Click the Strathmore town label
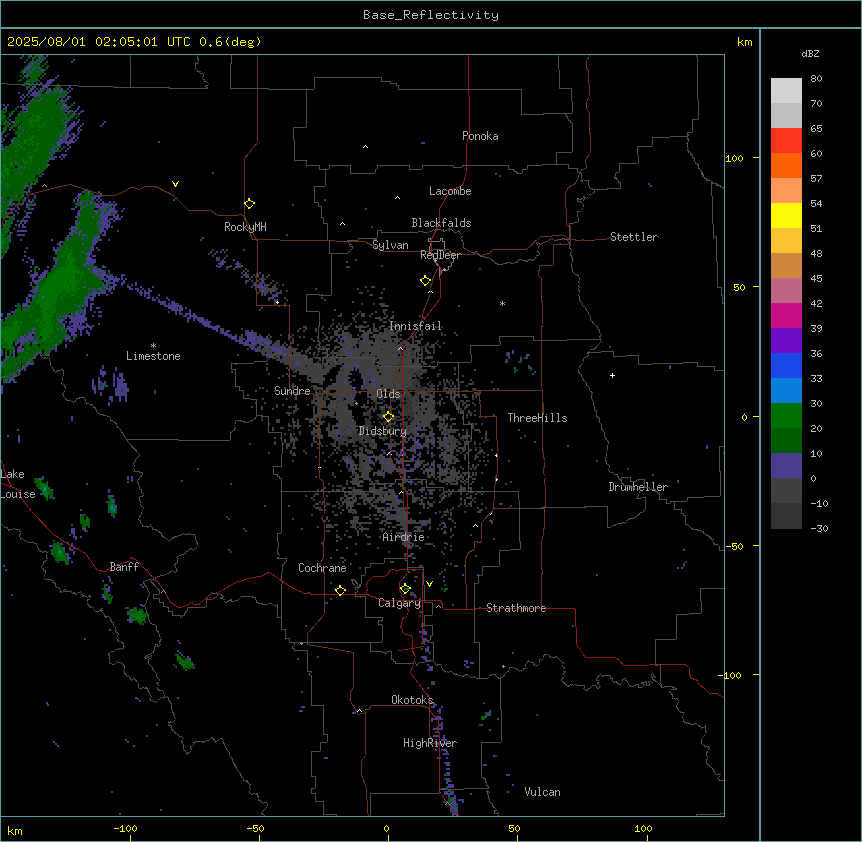The width and height of the screenshot is (862, 842). coord(516,608)
